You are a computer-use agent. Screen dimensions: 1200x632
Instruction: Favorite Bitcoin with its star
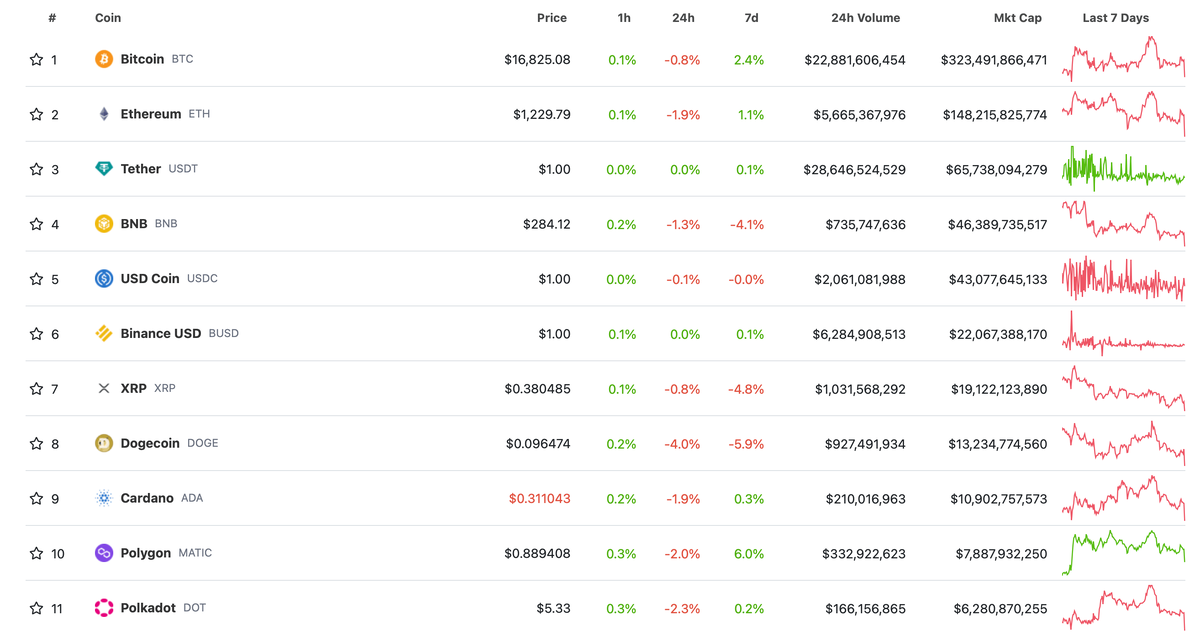36,60
